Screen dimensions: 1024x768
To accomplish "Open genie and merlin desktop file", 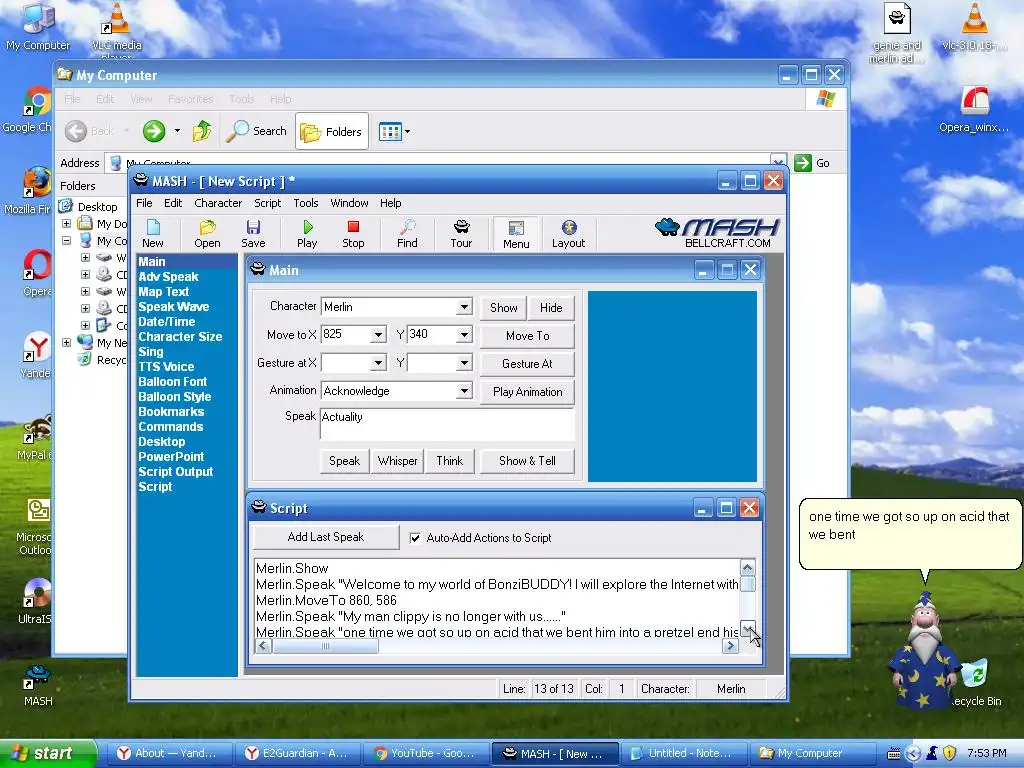I will 897,33.
